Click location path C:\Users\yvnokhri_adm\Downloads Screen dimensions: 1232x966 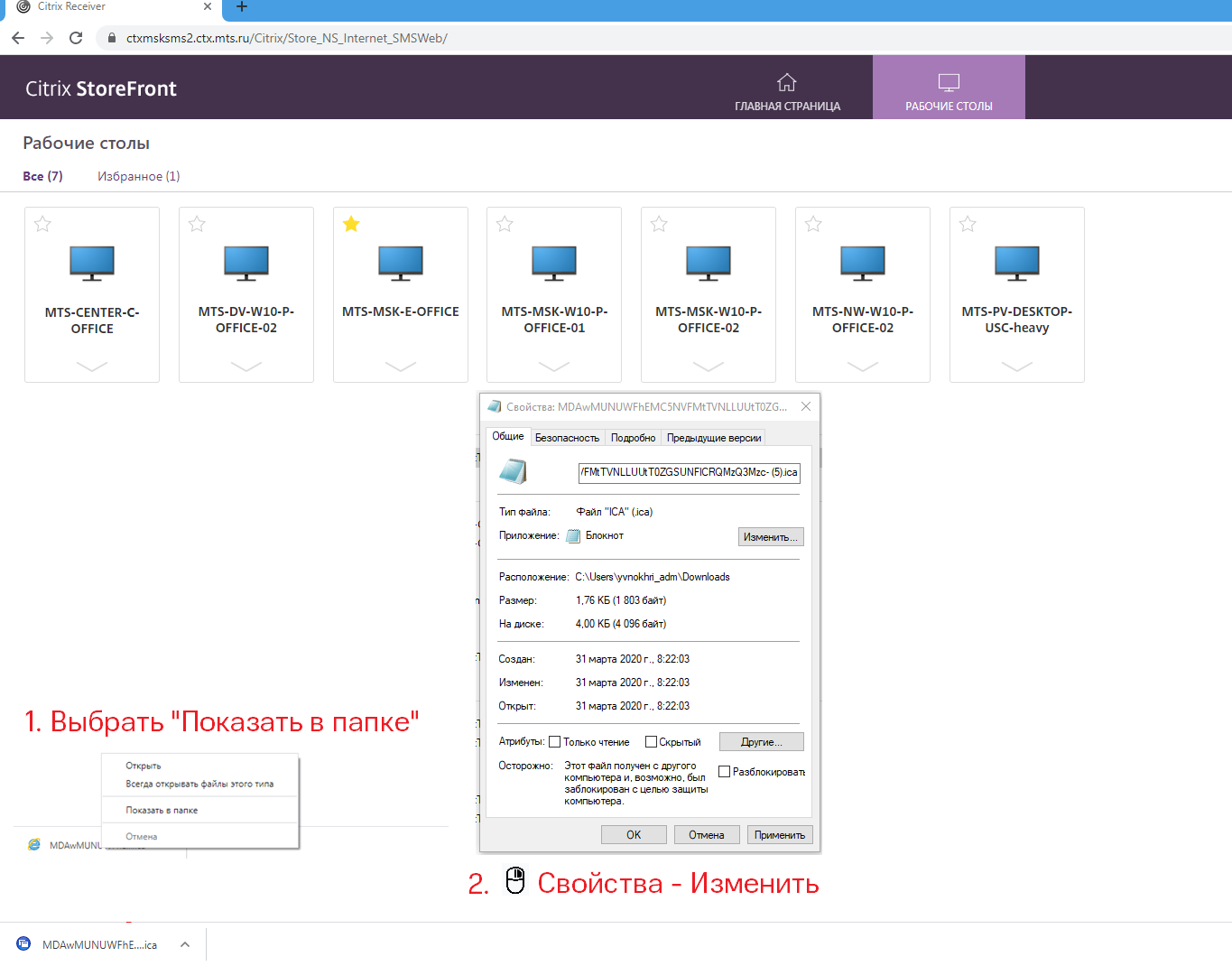point(653,577)
